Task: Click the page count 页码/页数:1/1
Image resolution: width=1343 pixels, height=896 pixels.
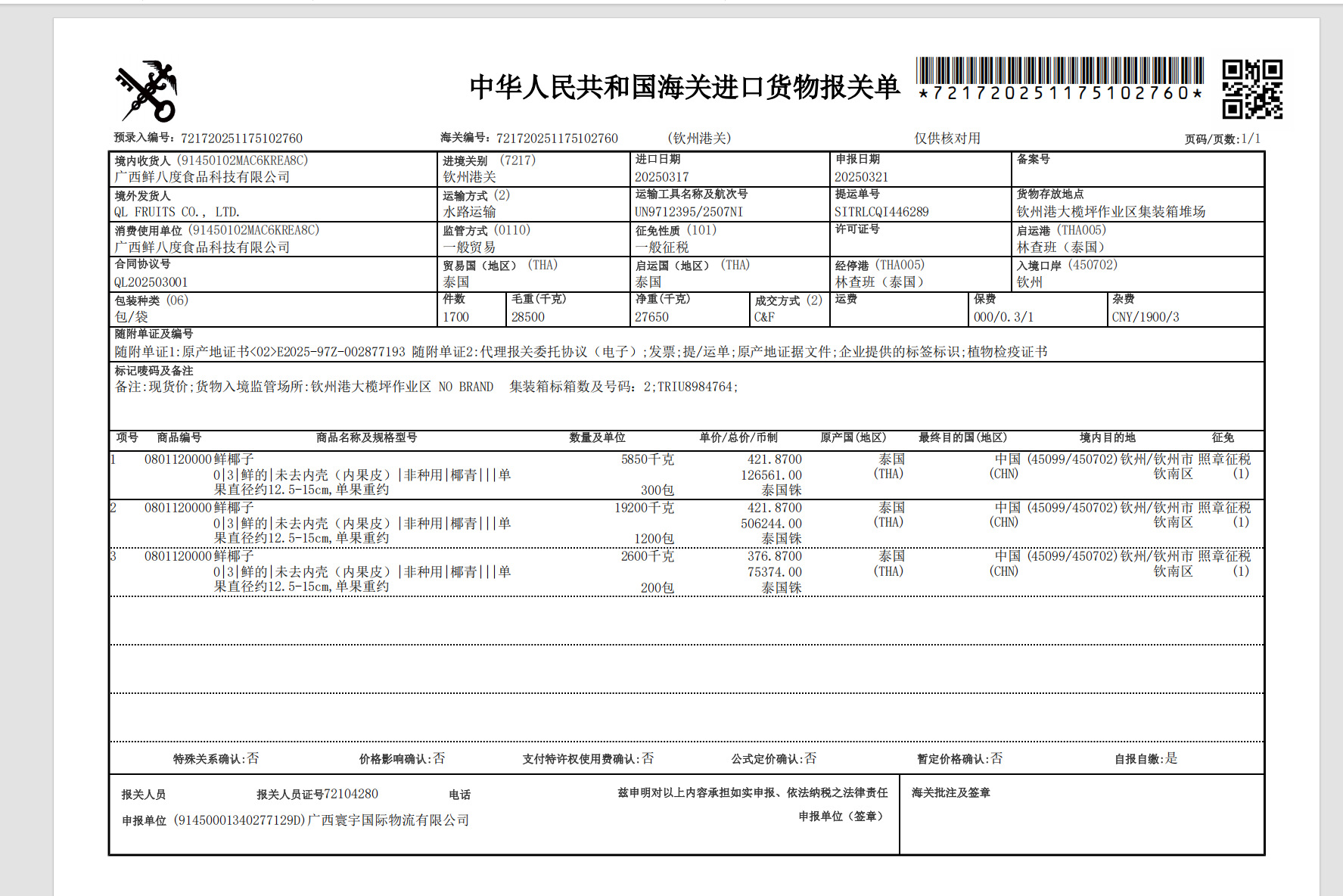Action: pos(1223,139)
